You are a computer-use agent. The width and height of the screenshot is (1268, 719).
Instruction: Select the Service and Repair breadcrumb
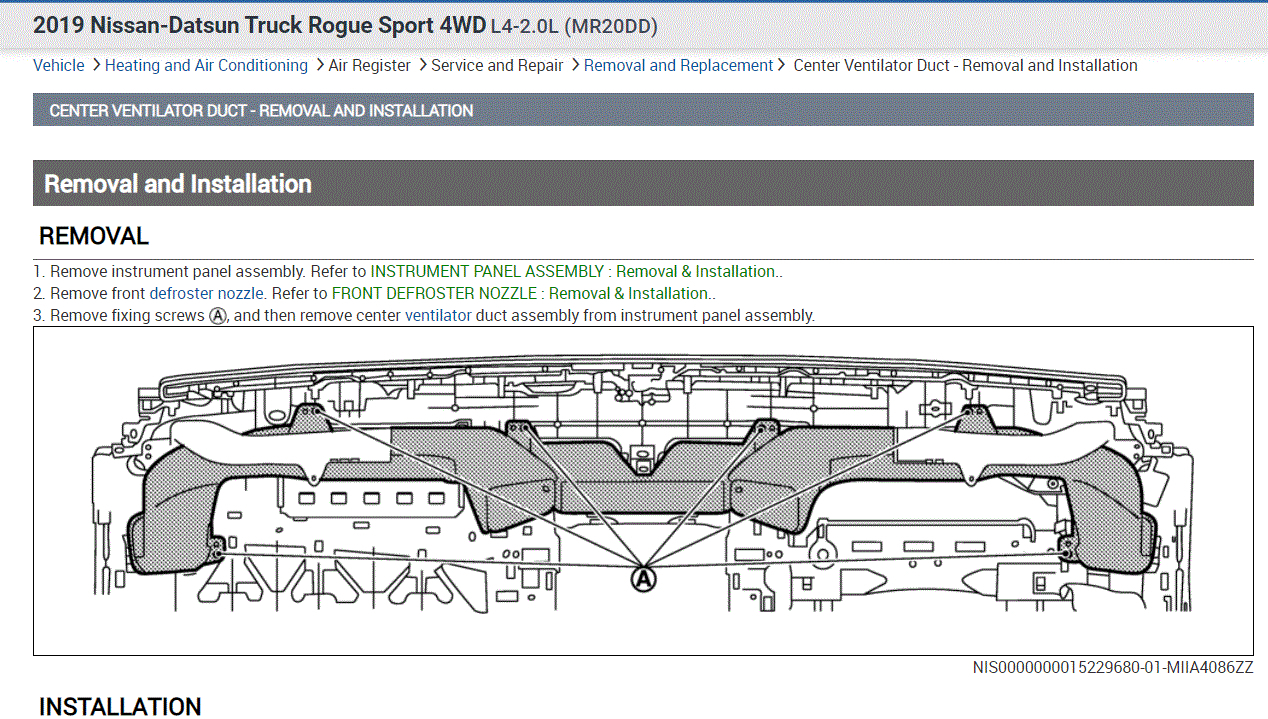(497, 65)
